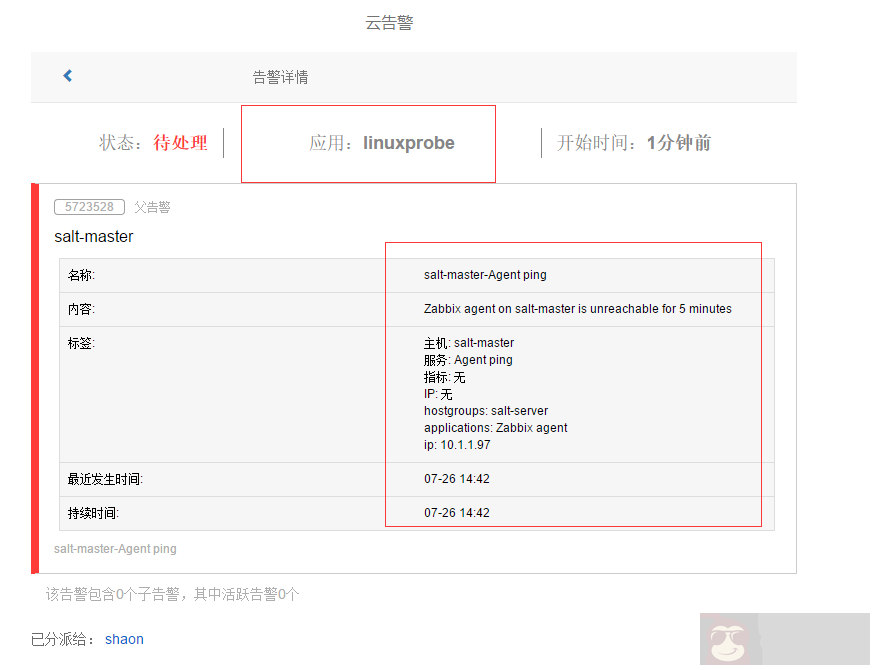
Task: Expand the 应用 linuxprobe panel
Action: (x=368, y=143)
